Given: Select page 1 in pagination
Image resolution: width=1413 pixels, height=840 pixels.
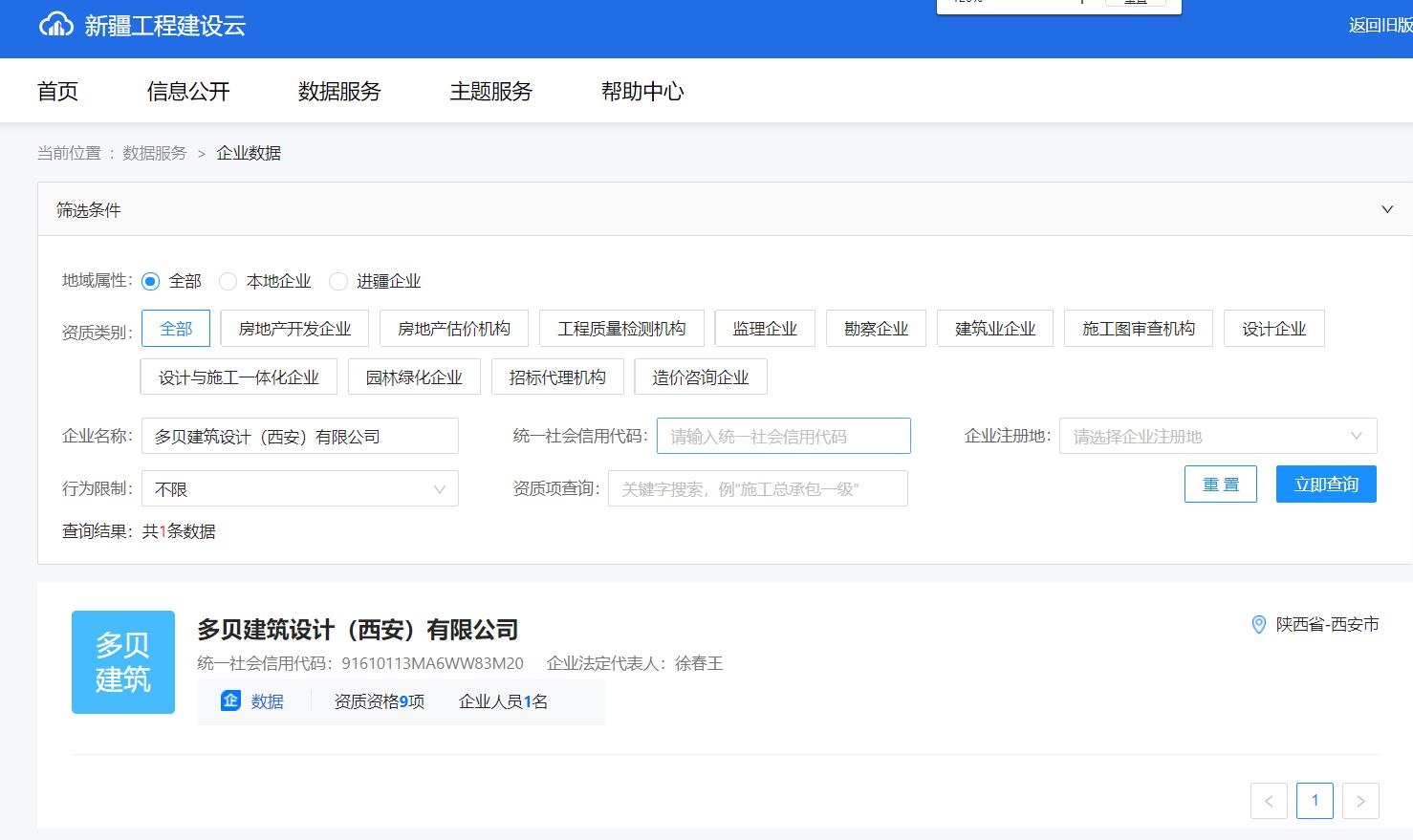Looking at the screenshot, I should pos(1315,801).
